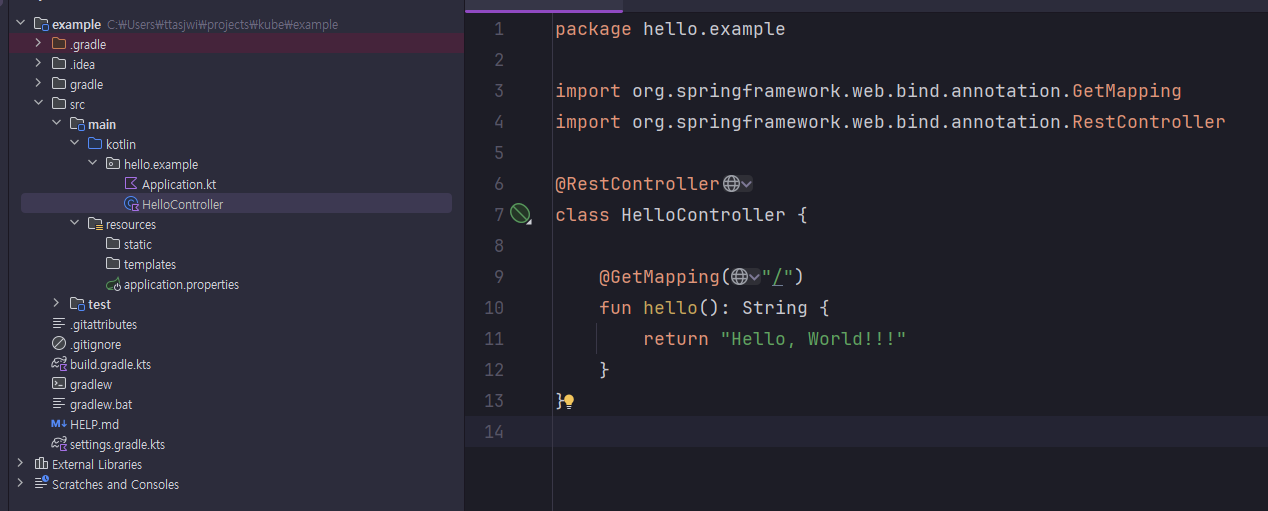This screenshot has width=1268, height=511.
Task: Click the templates folder icon
Action: pyautogui.click(x=113, y=264)
